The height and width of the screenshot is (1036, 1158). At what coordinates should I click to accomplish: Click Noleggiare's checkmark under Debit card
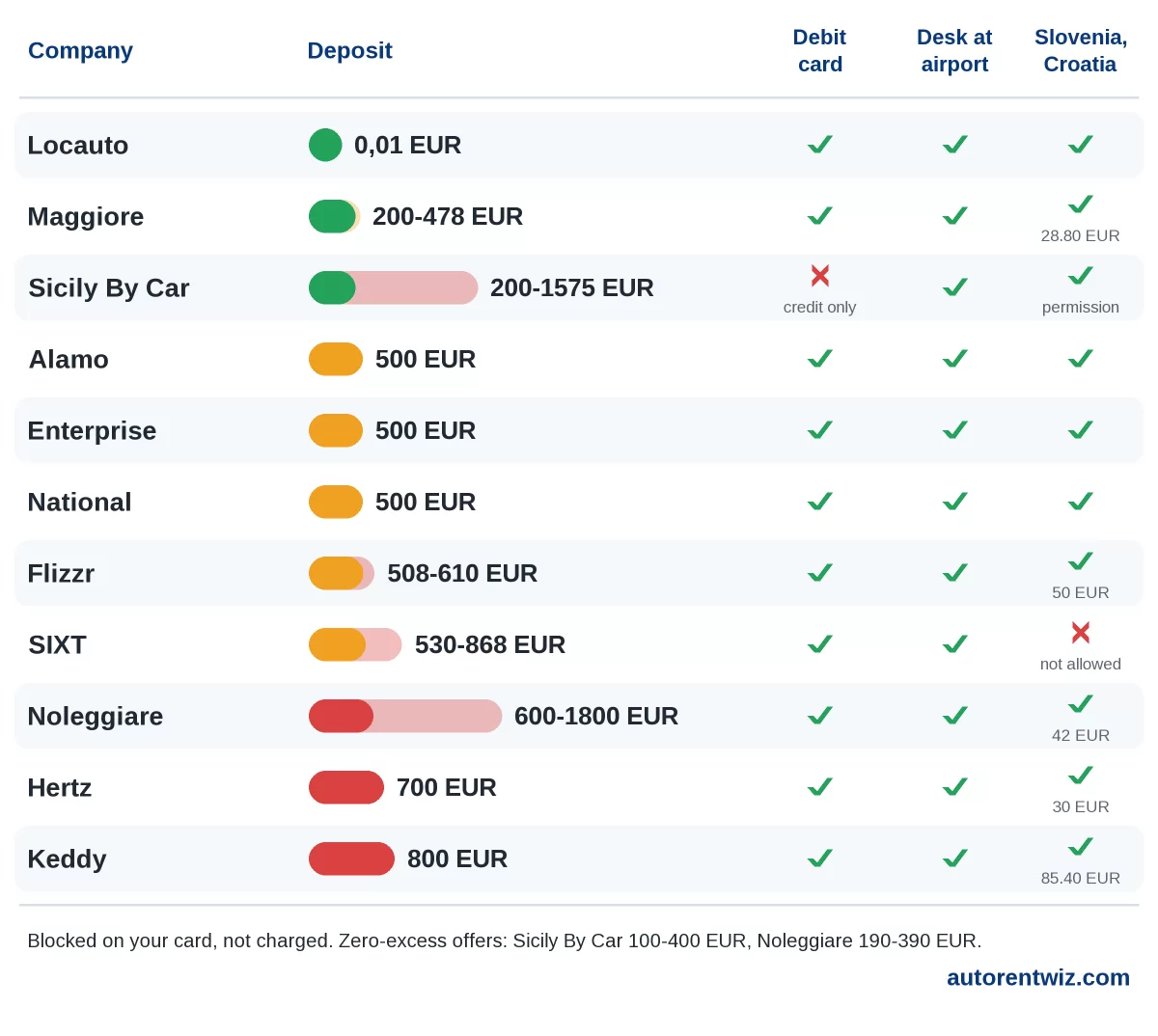820,716
